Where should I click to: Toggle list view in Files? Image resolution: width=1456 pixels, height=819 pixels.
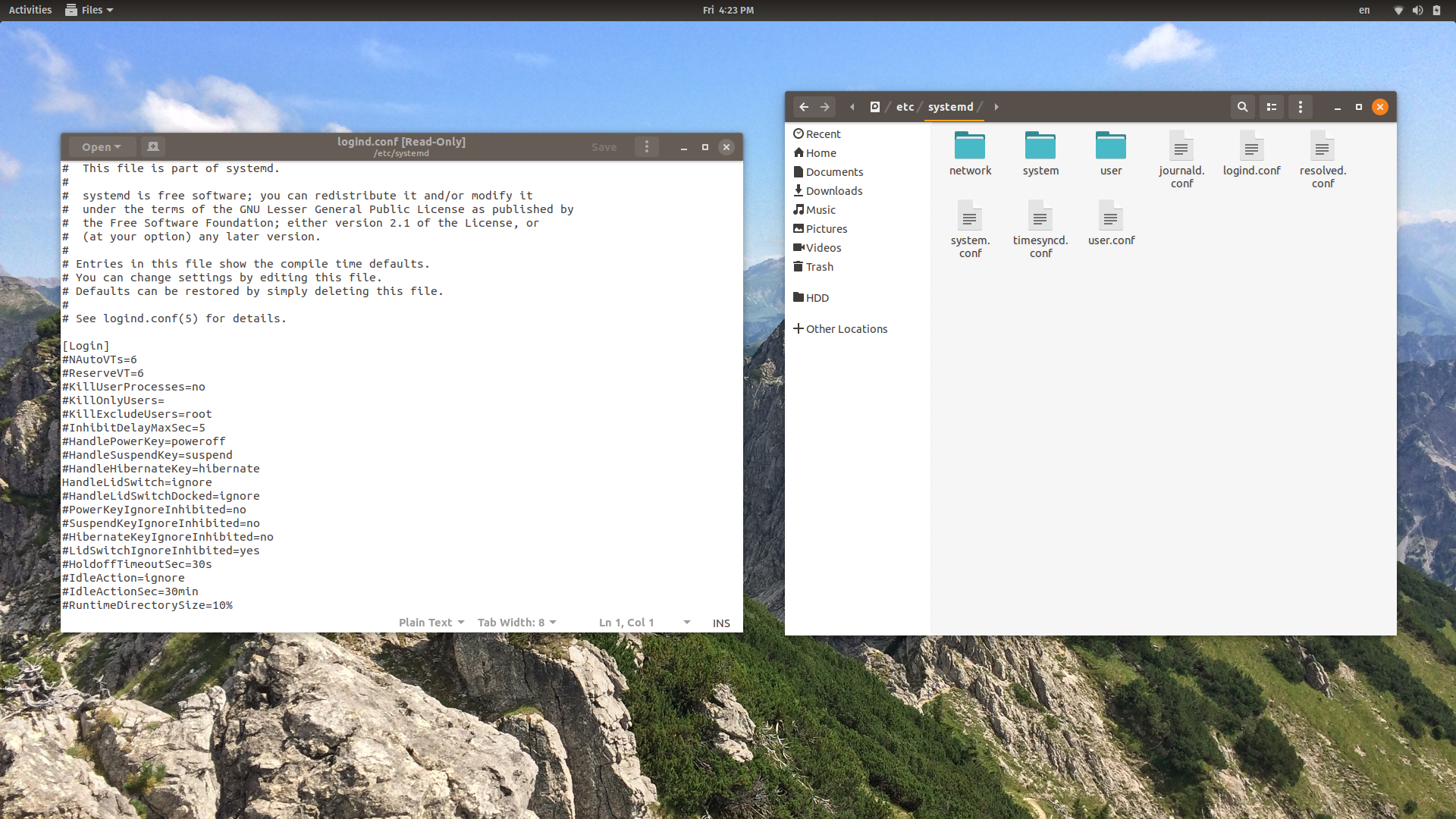point(1272,107)
